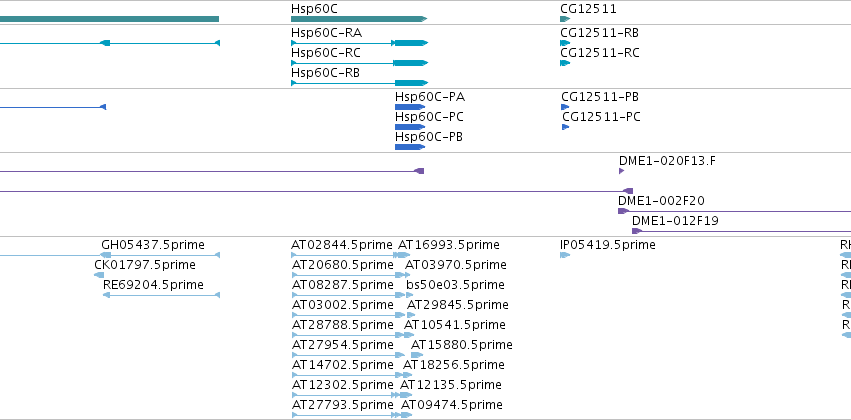Click Hsp60C-PA protein block

tap(410, 107)
